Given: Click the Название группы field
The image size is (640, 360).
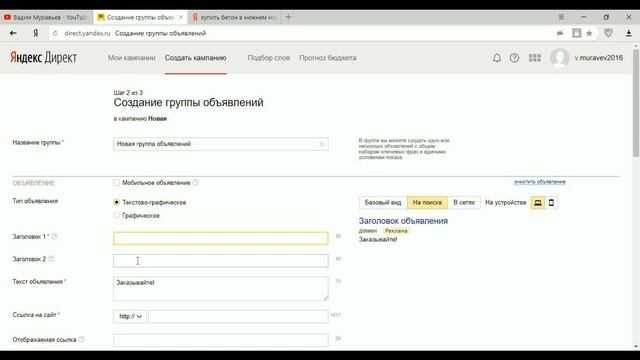Looking at the screenshot, I should pyautogui.click(x=221, y=144).
